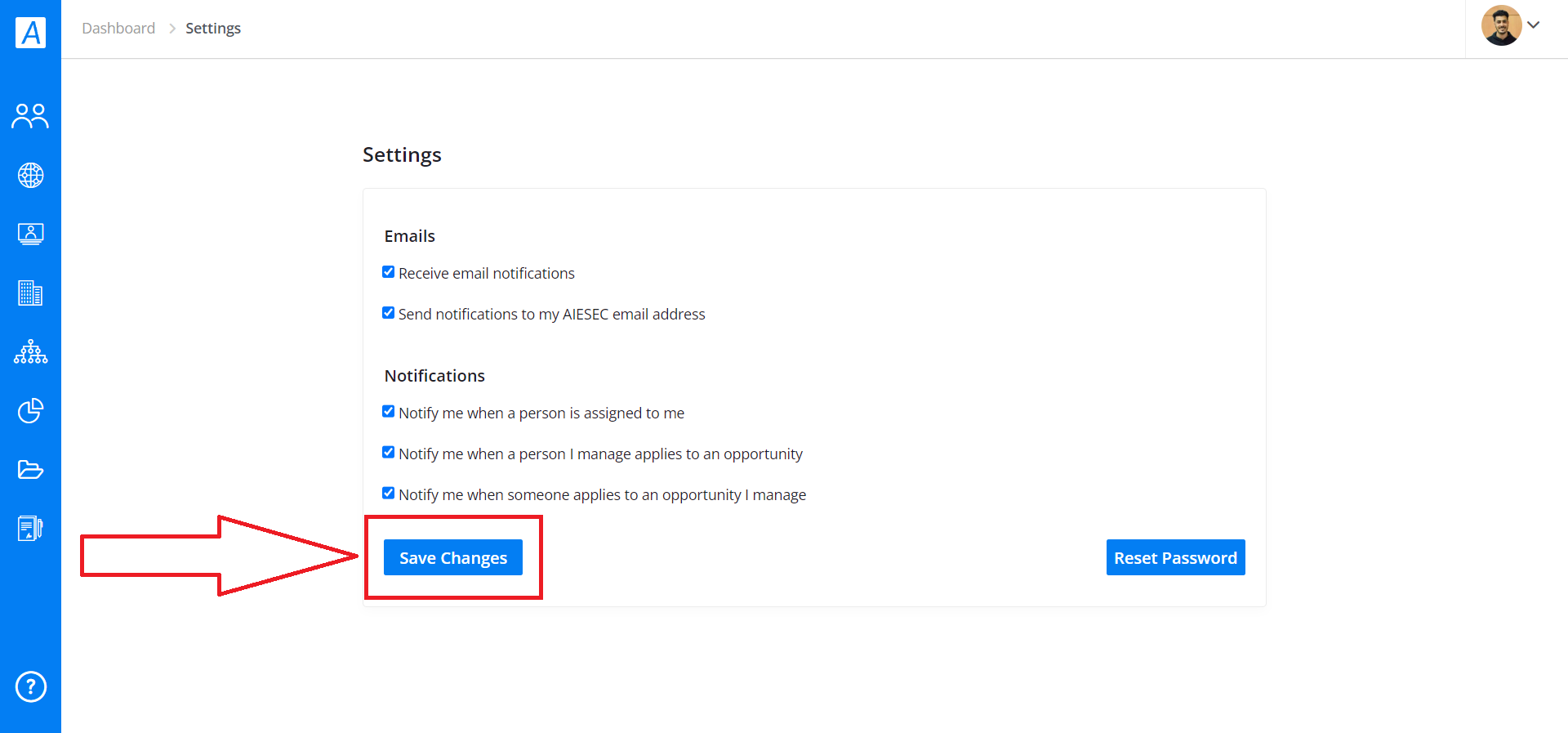
Task: Open the help question mark icon
Action: [x=31, y=686]
